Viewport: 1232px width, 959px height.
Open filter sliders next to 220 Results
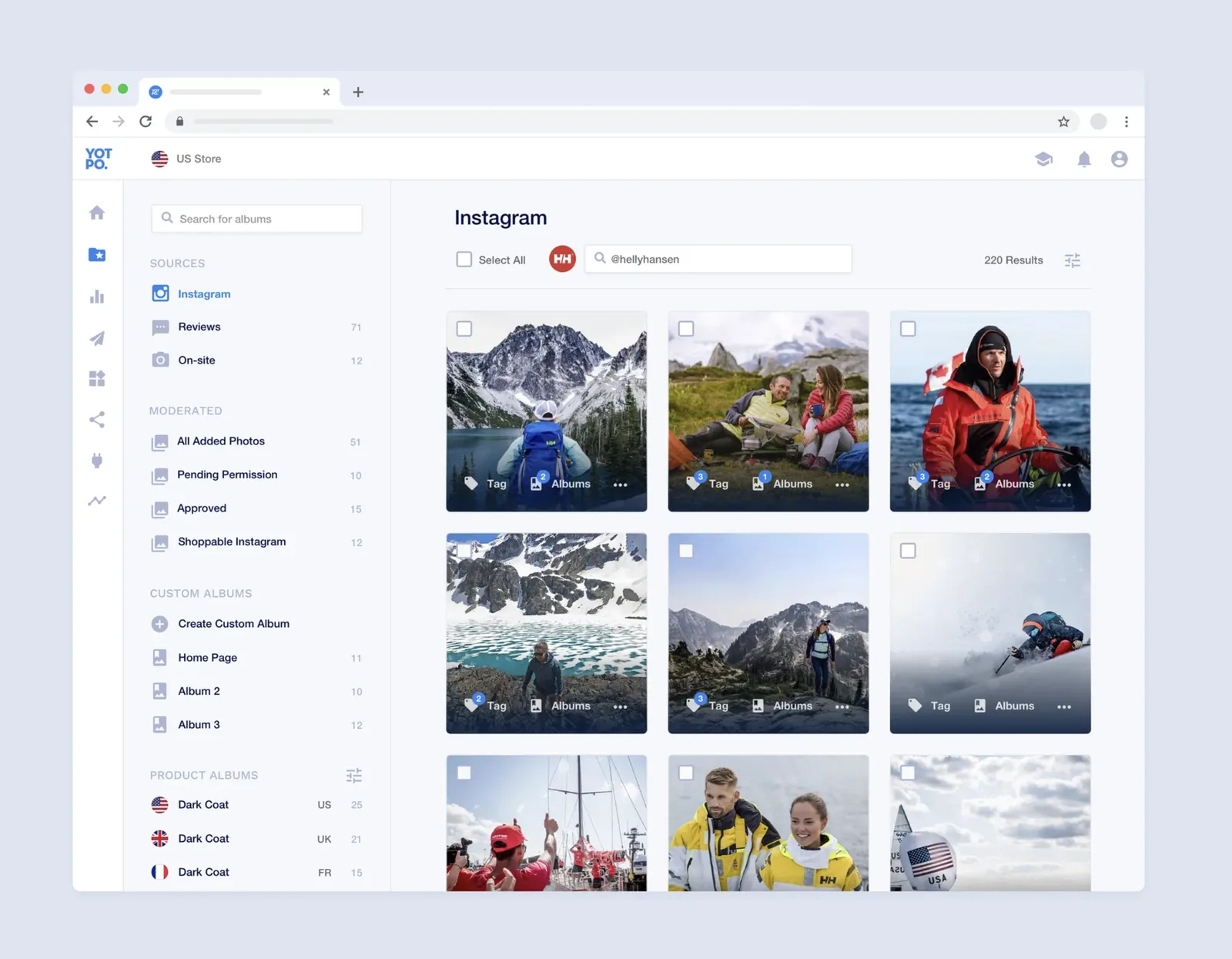pos(1073,260)
